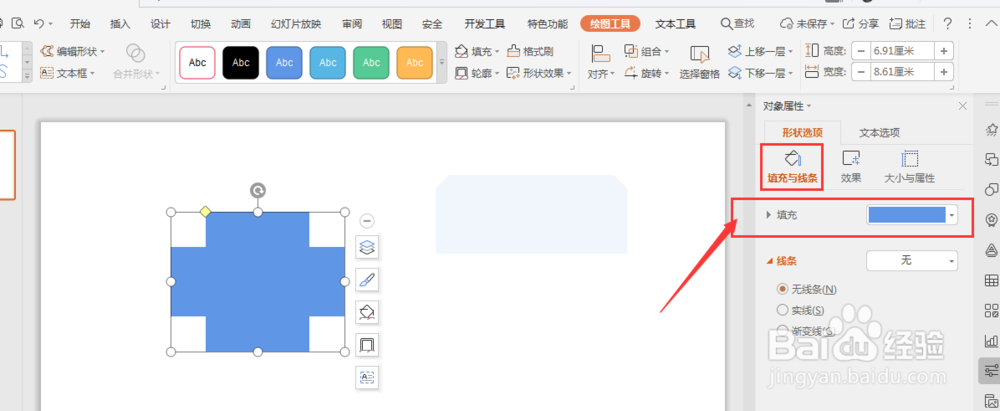Click the 查找 search icon
This screenshot has height=411, width=1000.
pyautogui.click(x=737, y=24)
